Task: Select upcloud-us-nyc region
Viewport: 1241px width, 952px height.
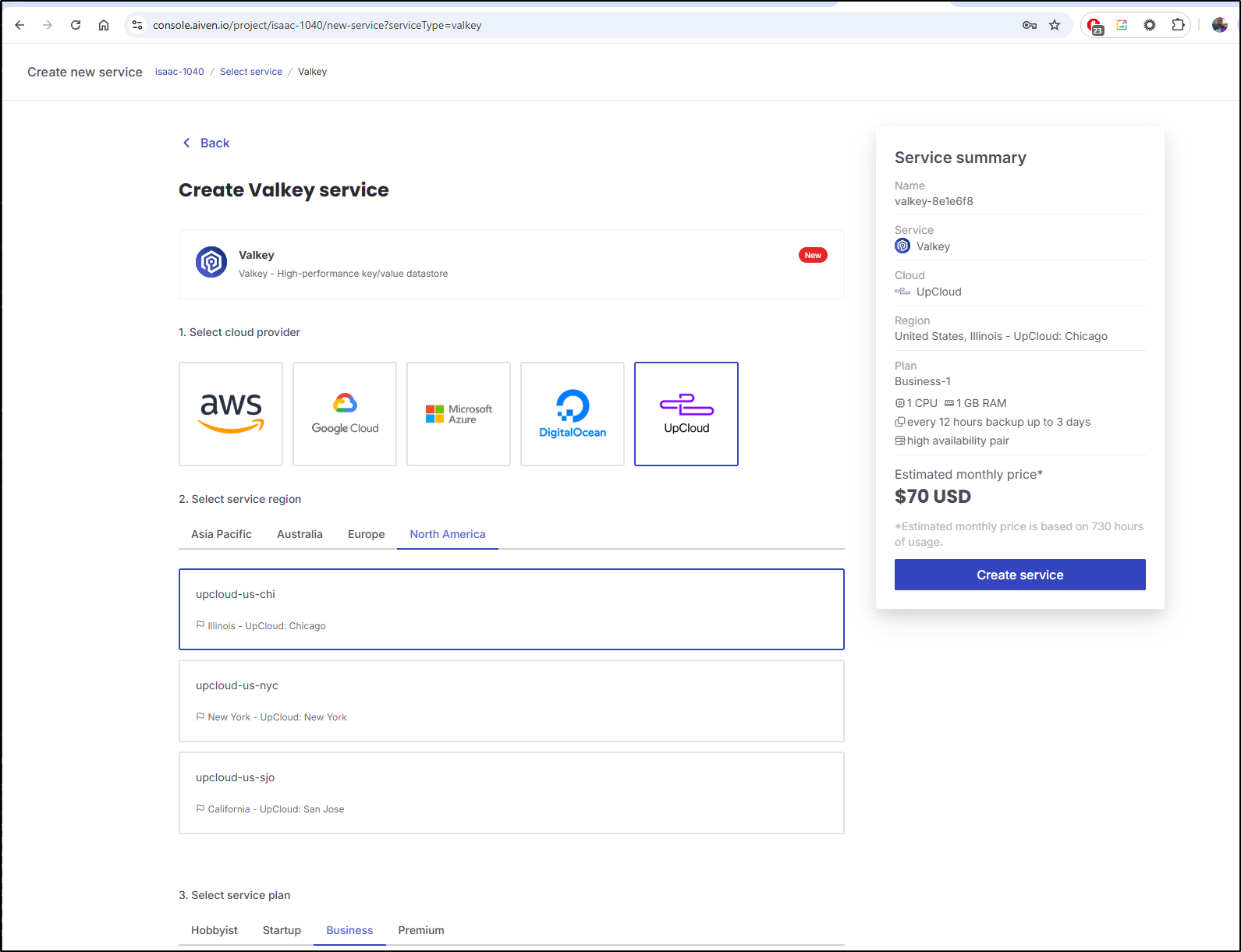Action: click(512, 701)
